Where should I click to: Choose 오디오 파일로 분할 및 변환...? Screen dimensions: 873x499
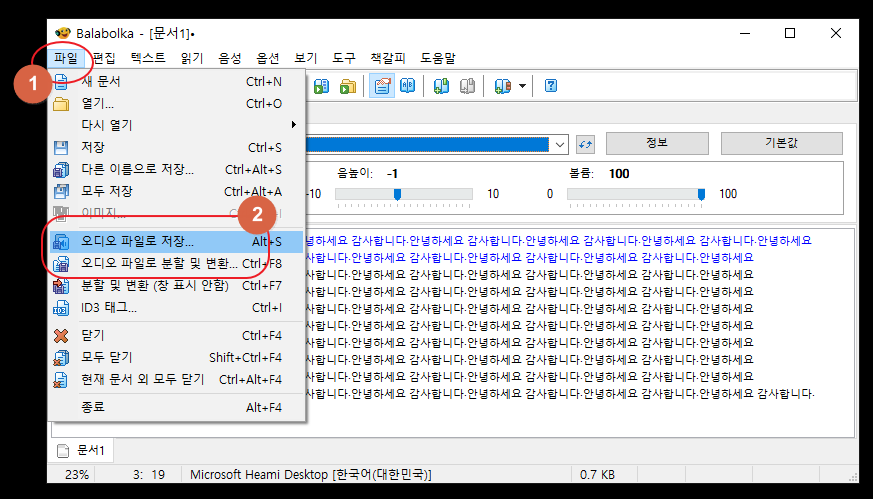click(176, 263)
